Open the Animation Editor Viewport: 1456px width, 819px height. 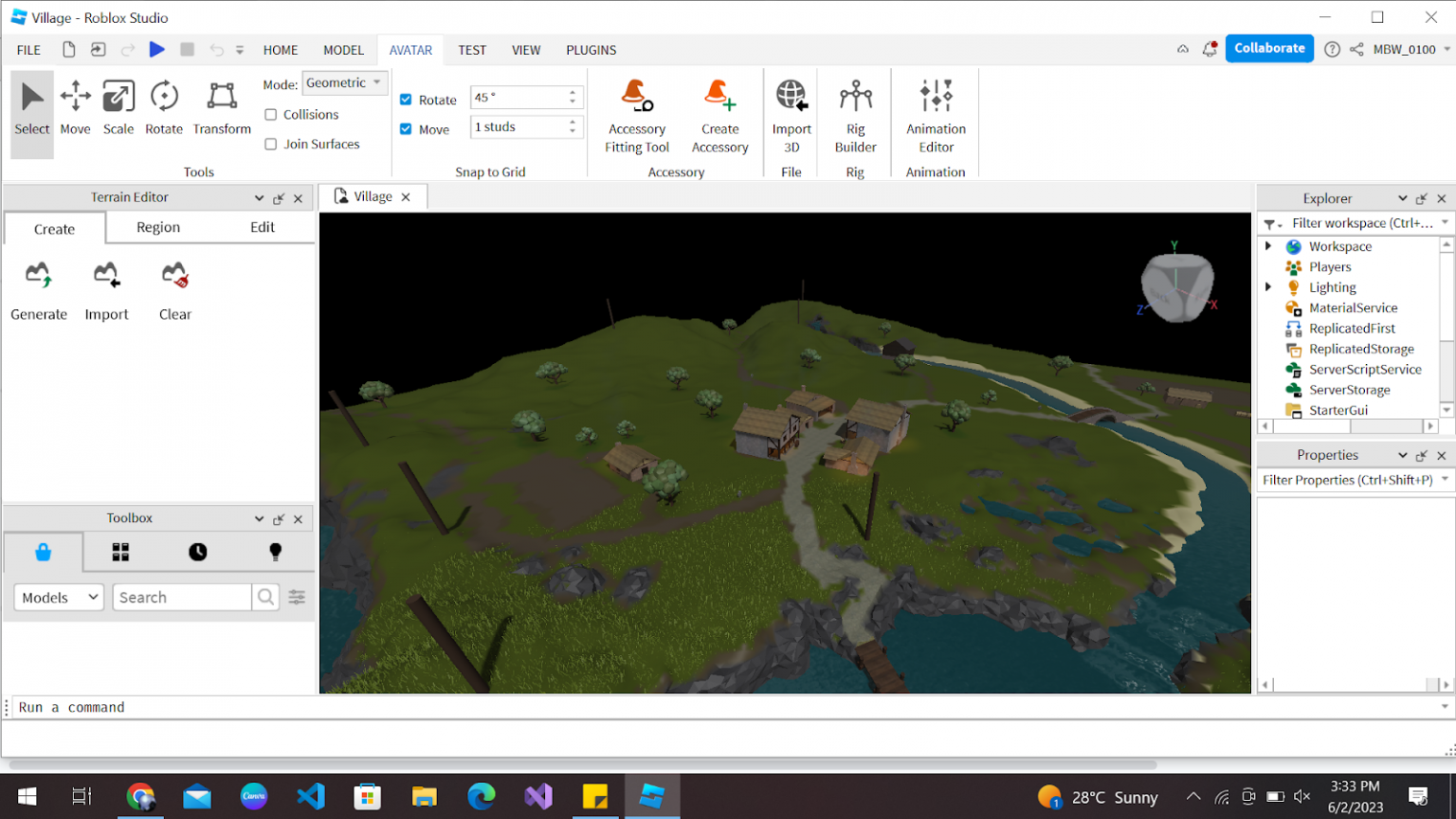(935, 114)
